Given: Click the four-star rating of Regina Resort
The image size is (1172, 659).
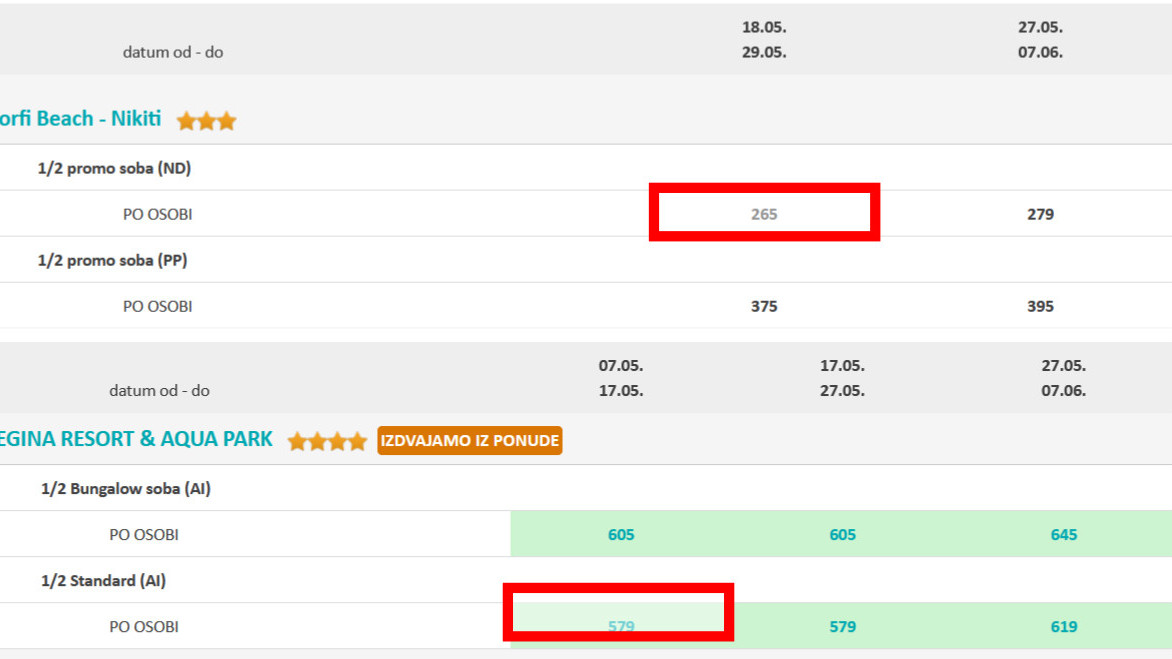Looking at the screenshot, I should pos(327,442).
